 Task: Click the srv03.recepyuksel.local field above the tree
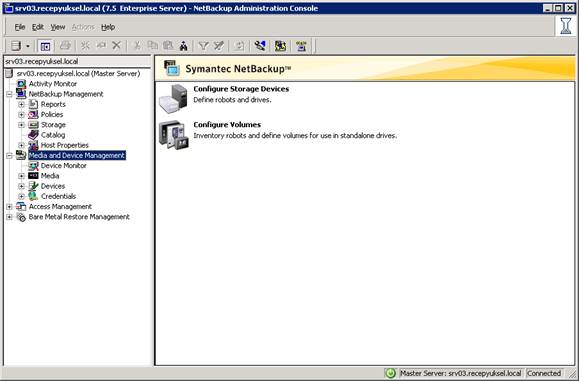pos(77,61)
